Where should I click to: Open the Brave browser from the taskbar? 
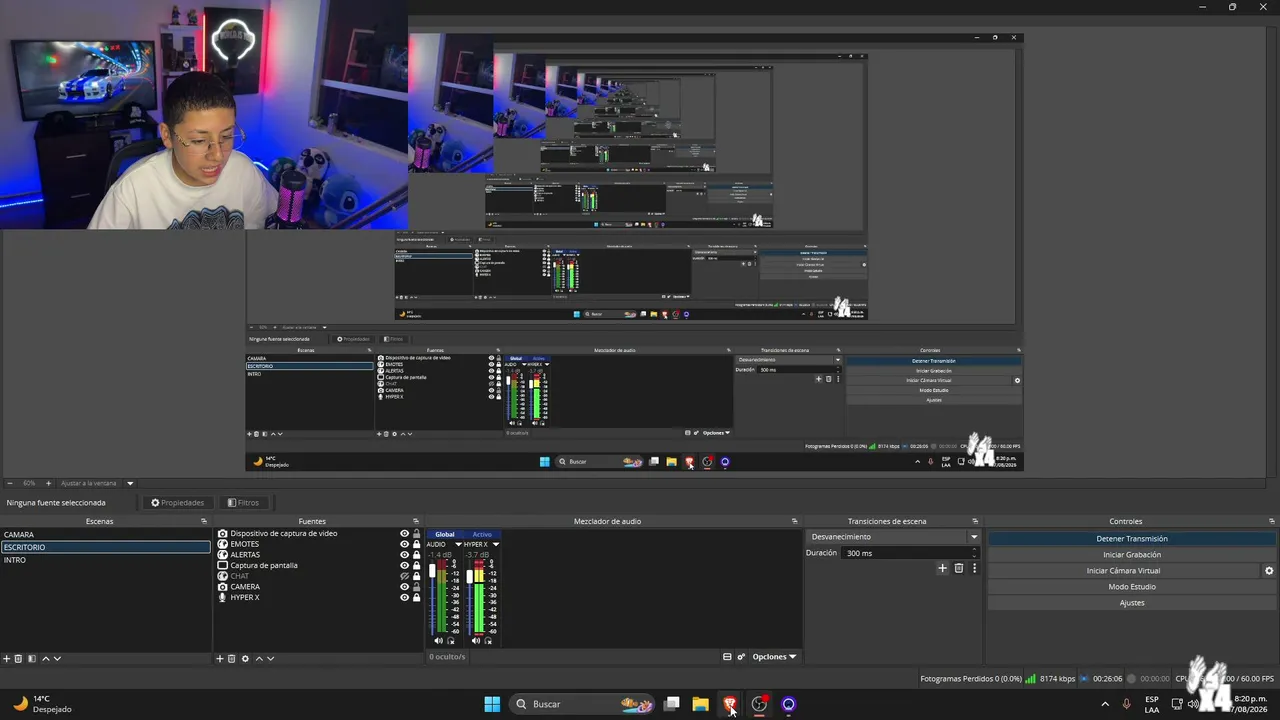tap(730, 704)
